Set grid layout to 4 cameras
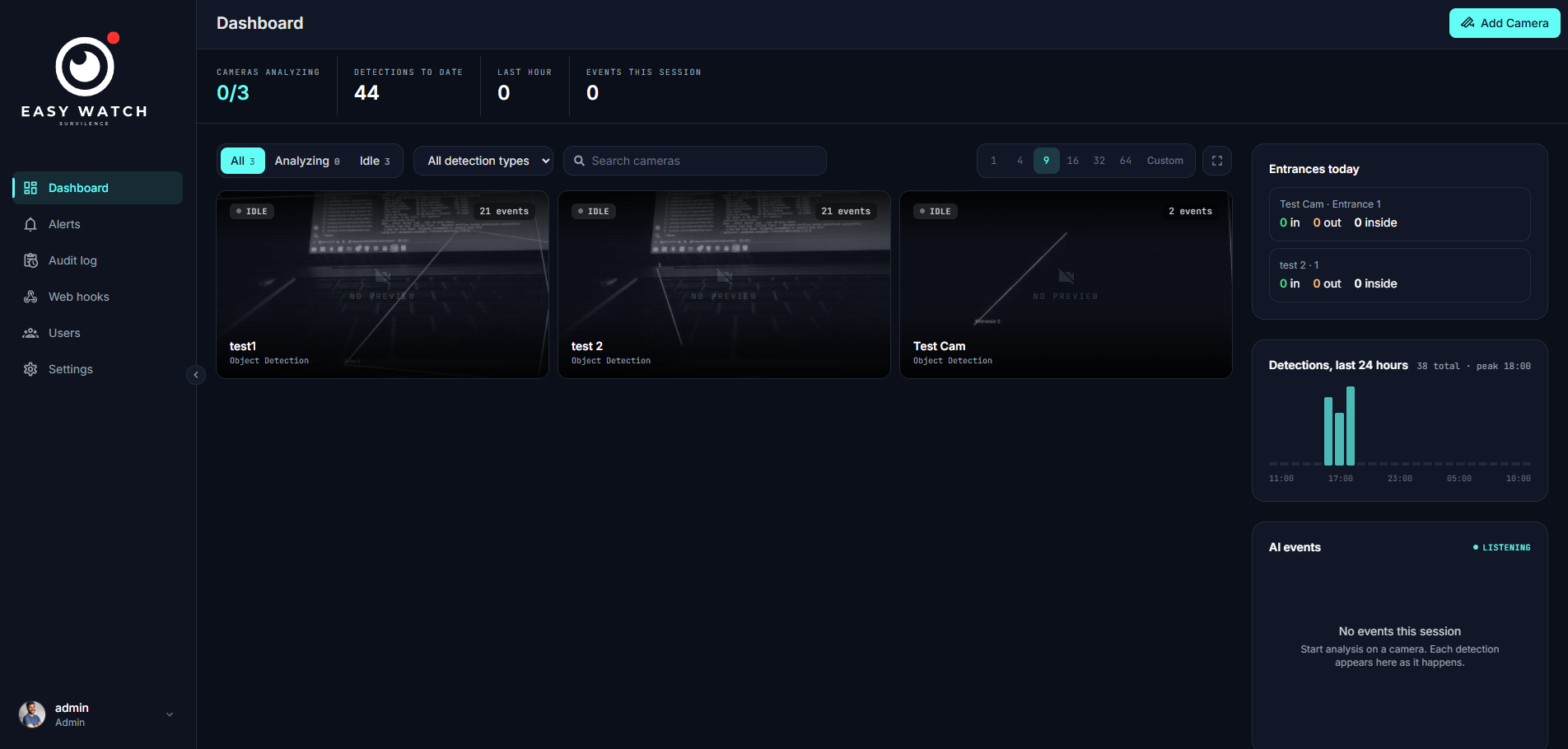Screen dimensions: 1568x749 click(1020, 161)
